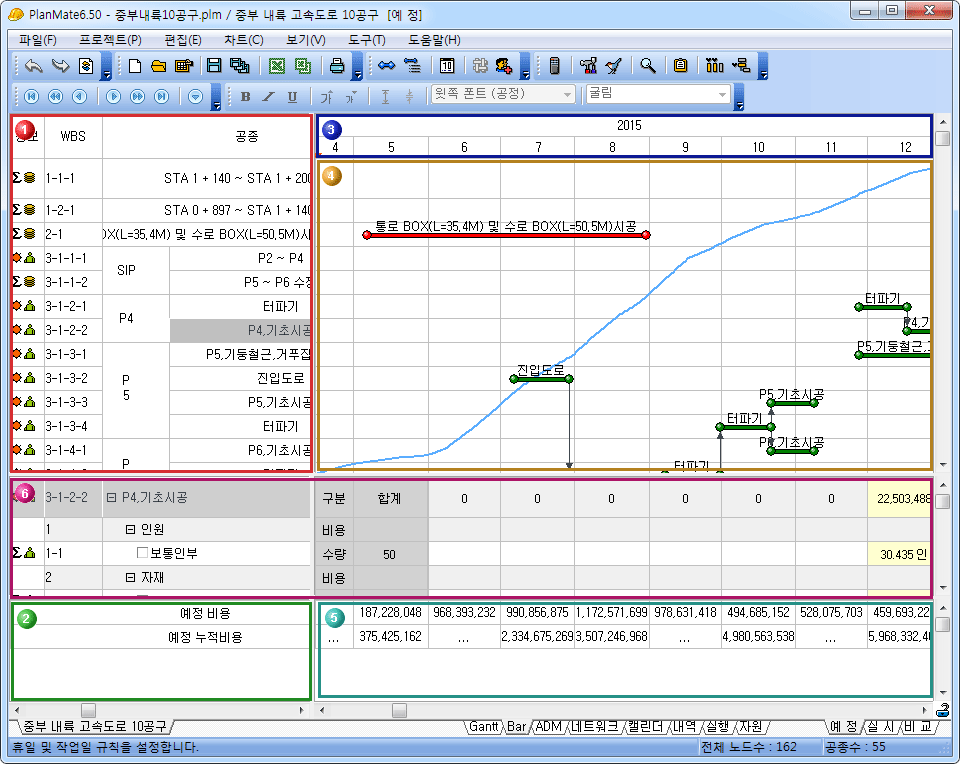Open file with the folder icon

pyautogui.click(x=158, y=67)
